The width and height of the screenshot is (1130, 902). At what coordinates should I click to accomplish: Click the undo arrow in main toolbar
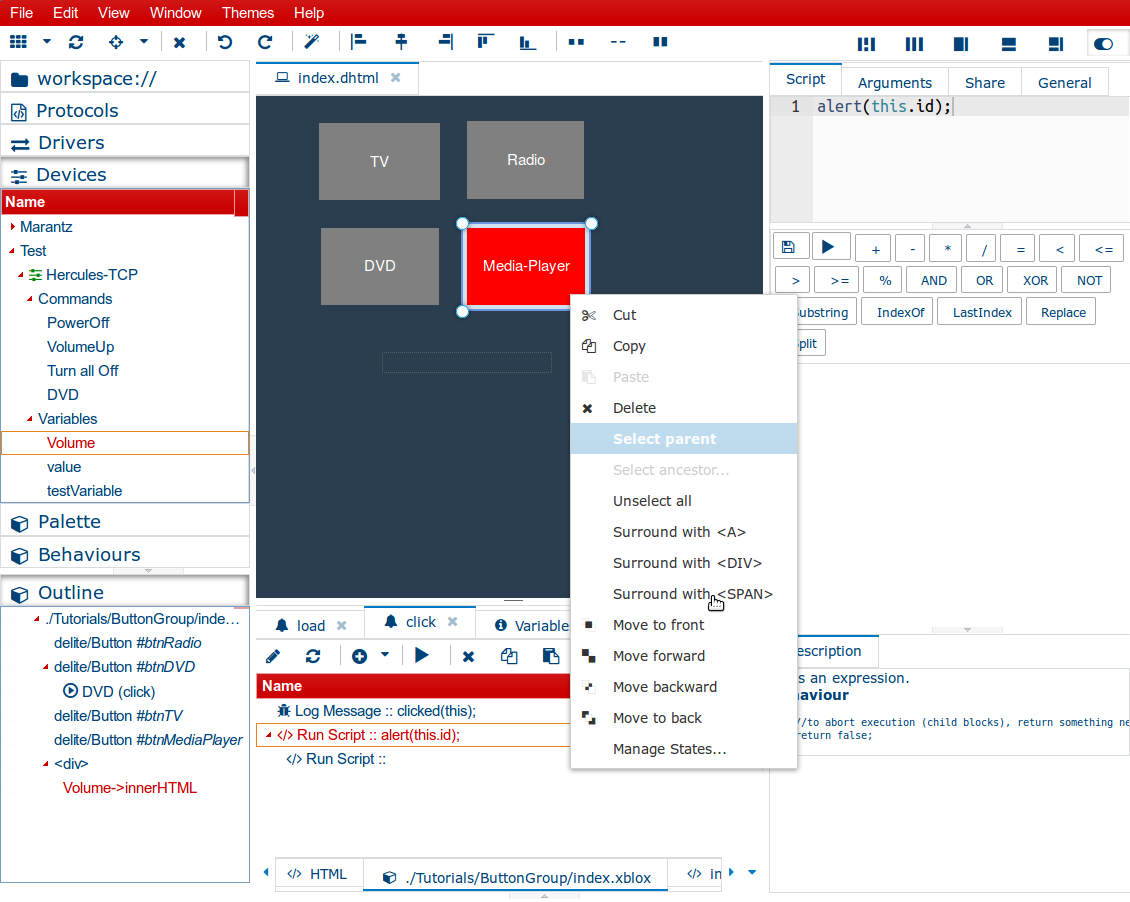(225, 42)
